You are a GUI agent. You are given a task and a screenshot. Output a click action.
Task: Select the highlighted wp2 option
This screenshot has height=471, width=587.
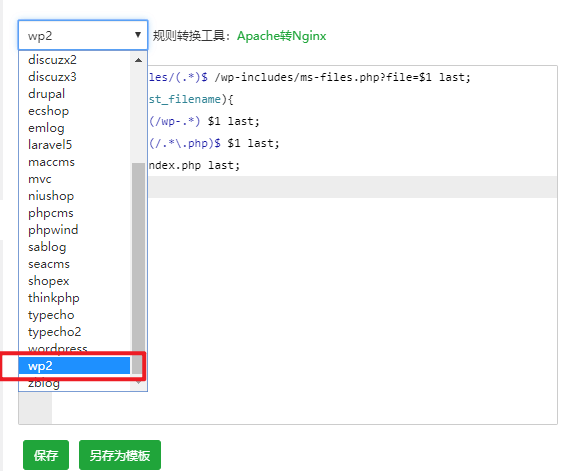(75, 365)
